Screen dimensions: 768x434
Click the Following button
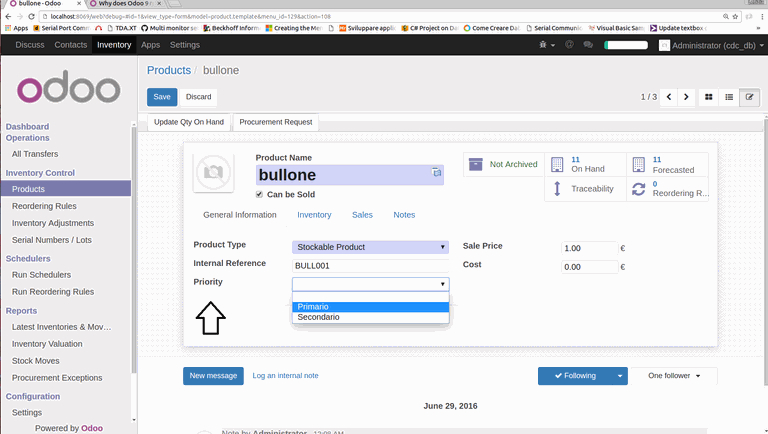coord(575,376)
